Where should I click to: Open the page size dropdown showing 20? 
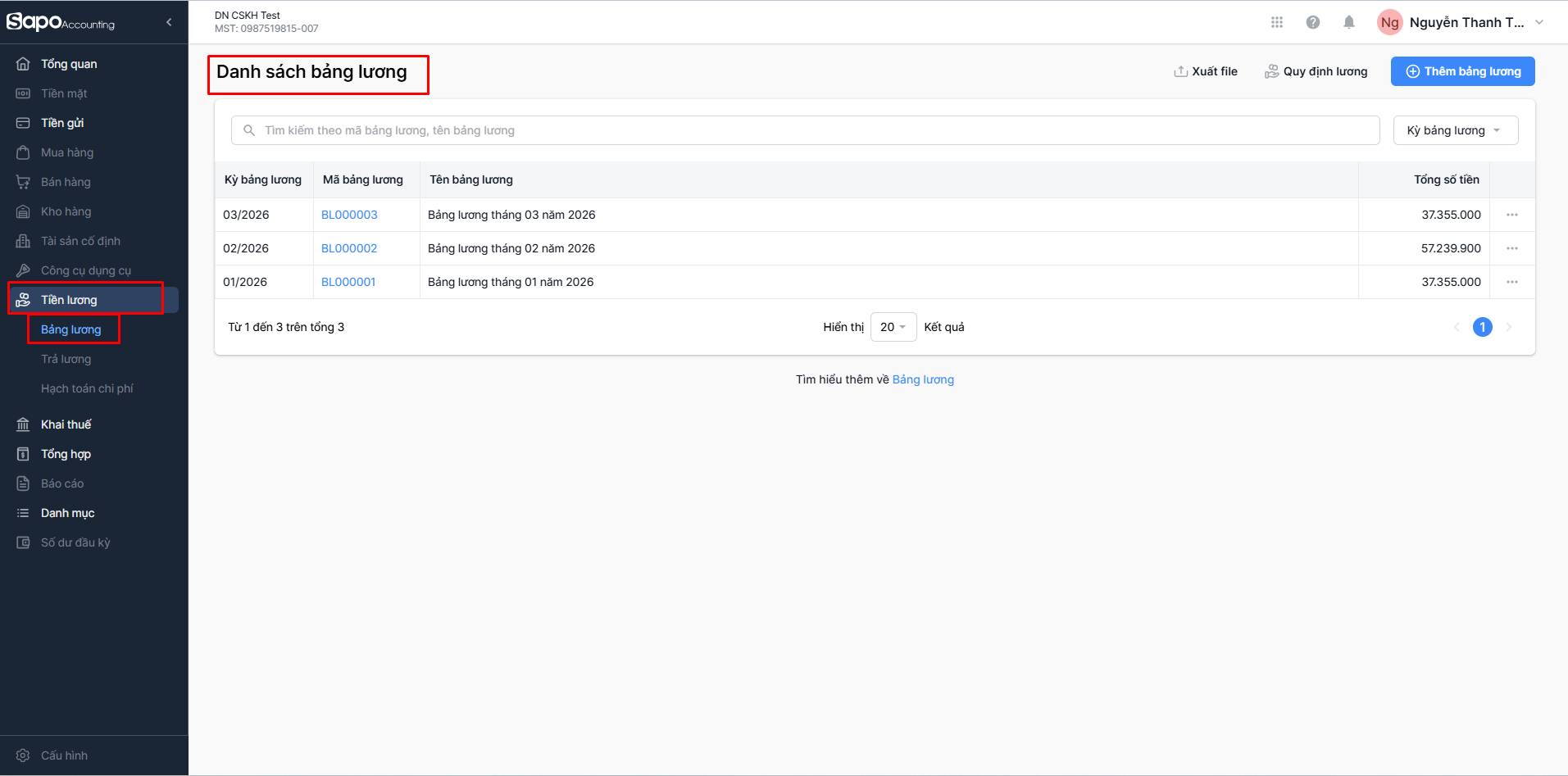tap(893, 327)
